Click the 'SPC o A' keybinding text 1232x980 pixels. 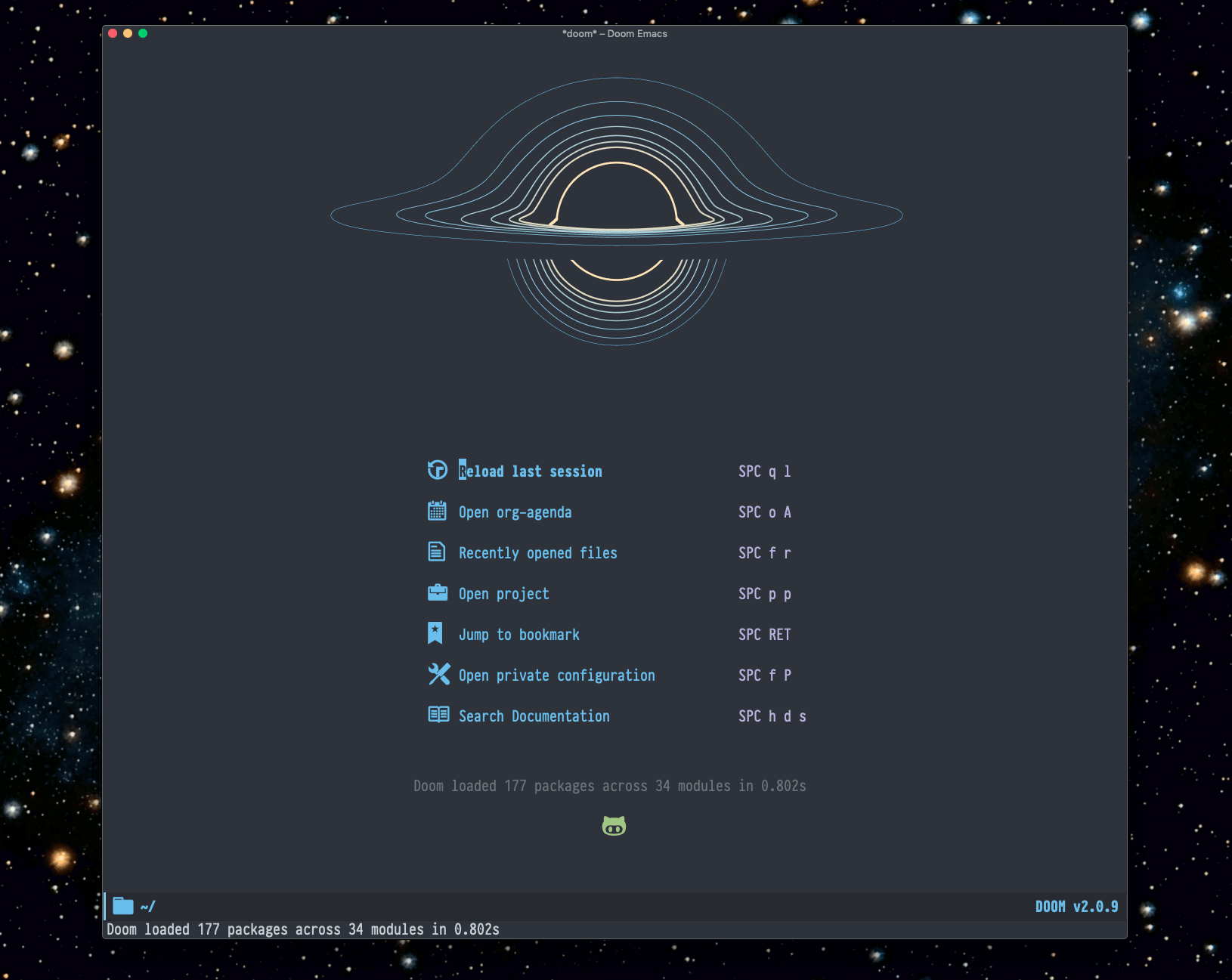tap(765, 512)
